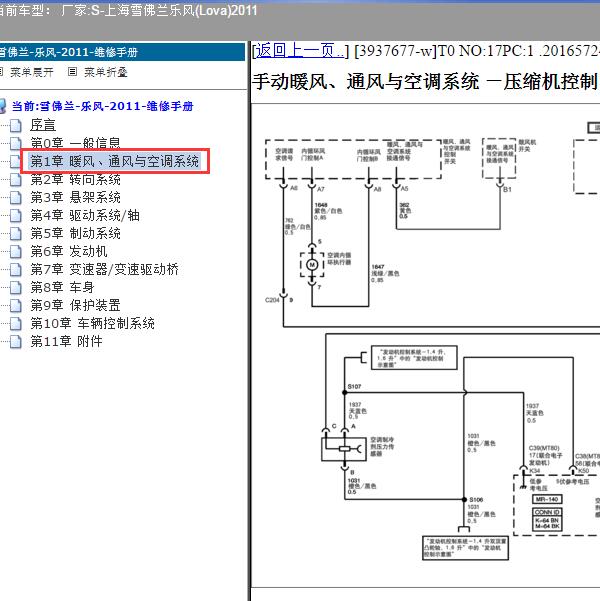Screen dimensions: 600x601
Task: Open 第3章 悬架系统 chapter
Action: coord(76,197)
